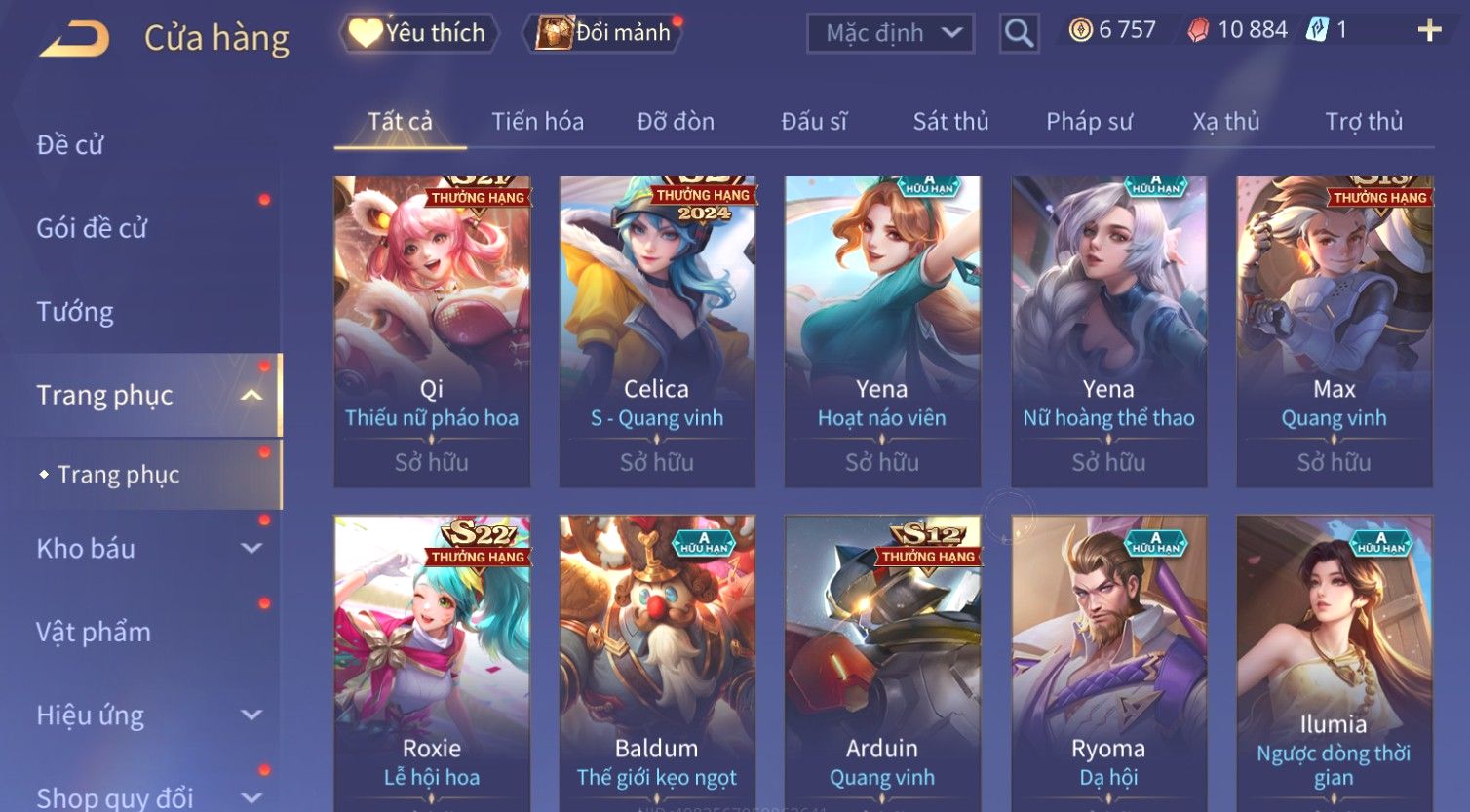Click the red gem currency icon
Image resolution: width=1470 pixels, height=812 pixels.
pos(1198,30)
